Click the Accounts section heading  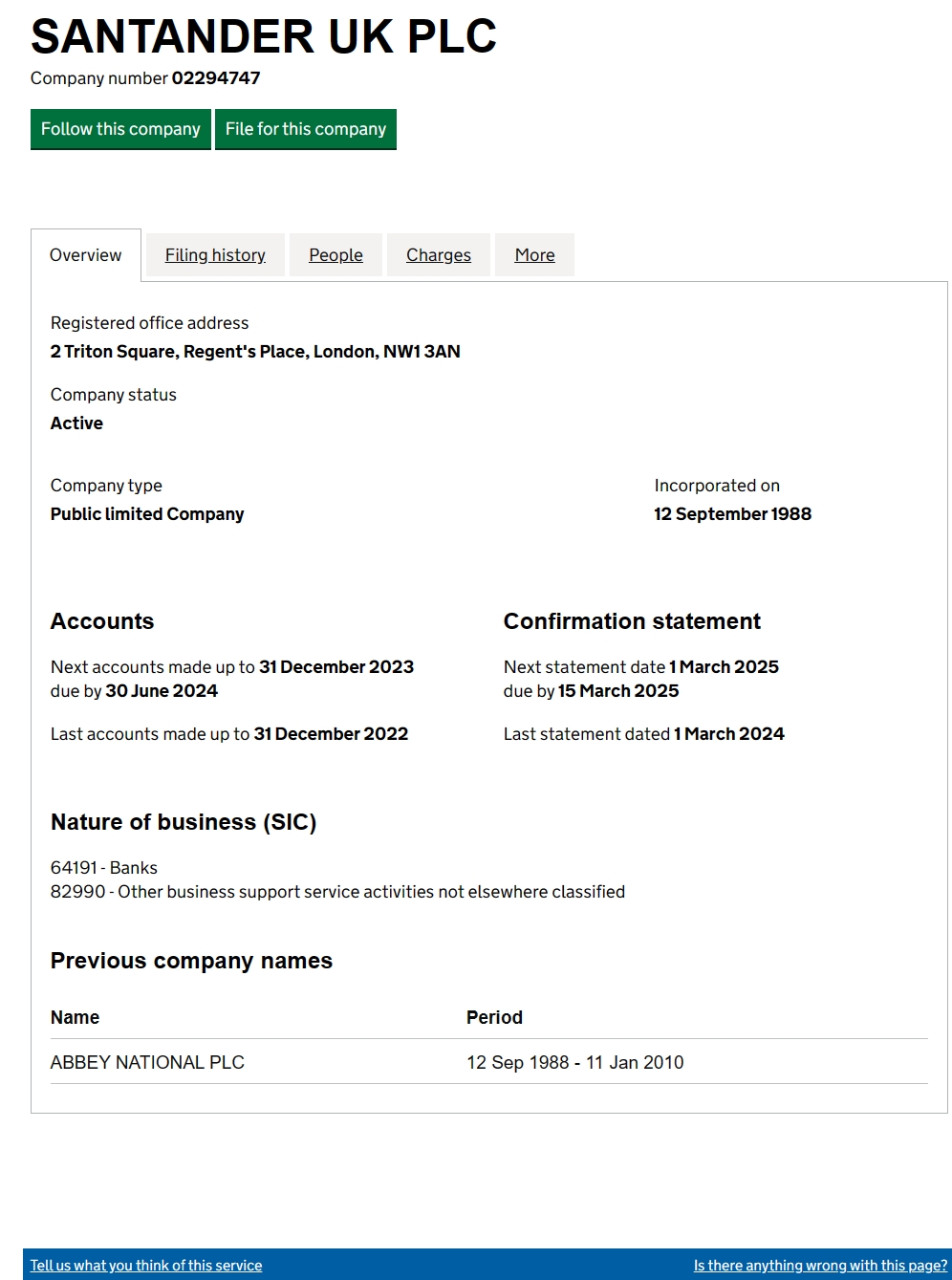click(x=102, y=621)
